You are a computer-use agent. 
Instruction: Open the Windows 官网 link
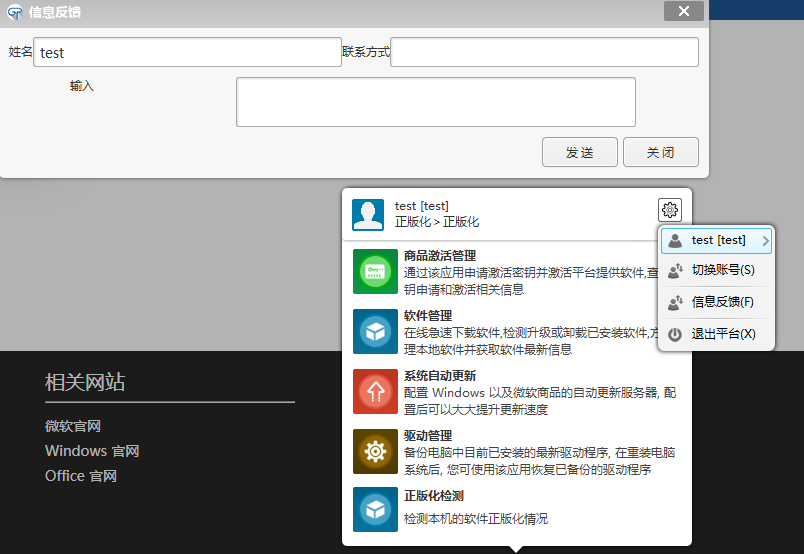(x=92, y=451)
